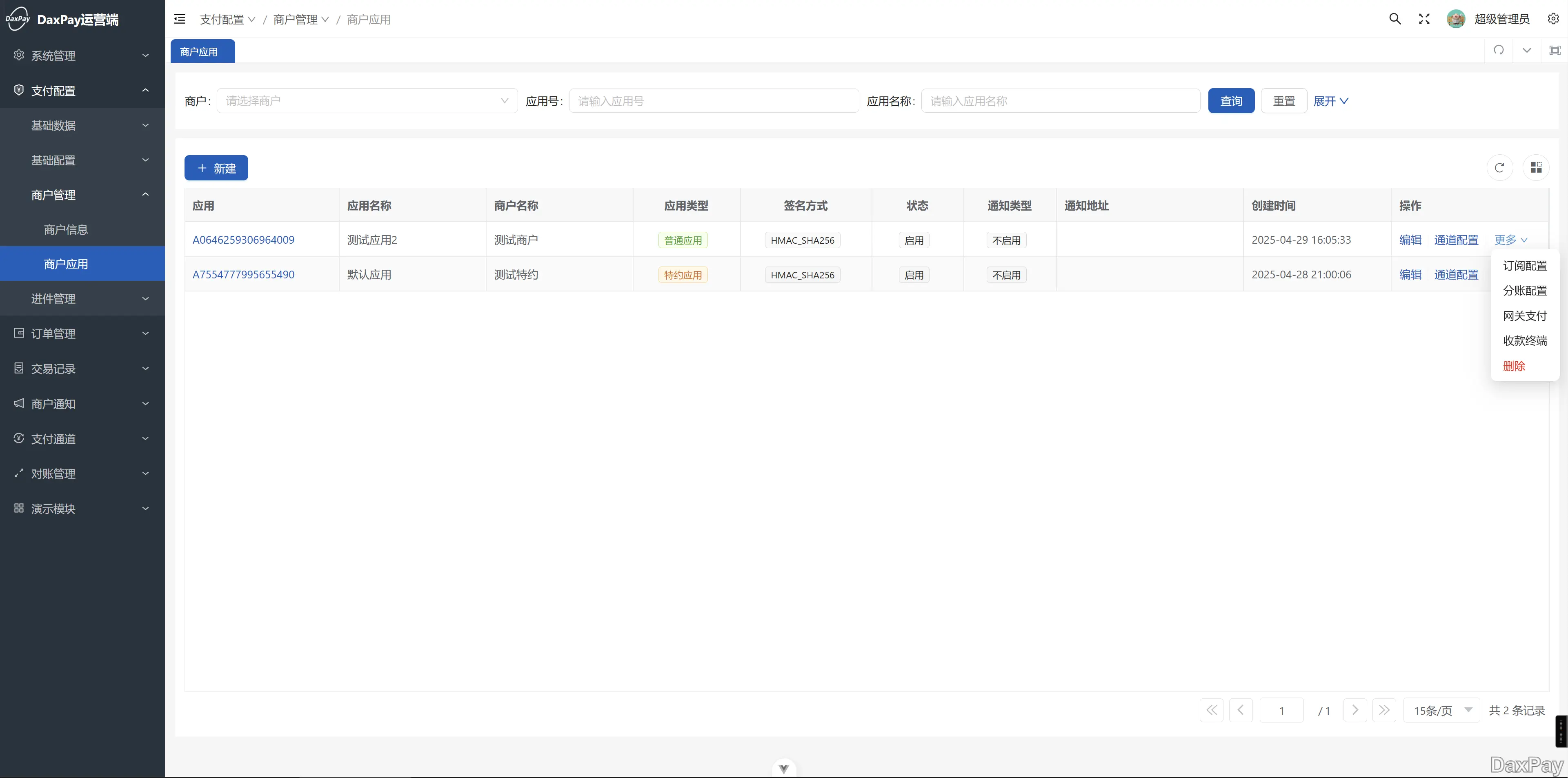Refresh the table with reload icon

1499,167
